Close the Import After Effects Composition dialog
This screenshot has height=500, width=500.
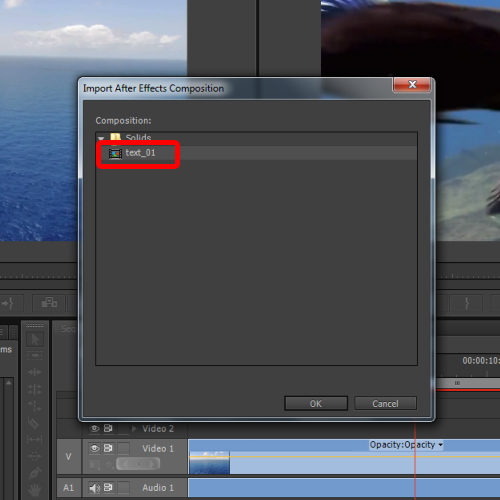tap(412, 85)
